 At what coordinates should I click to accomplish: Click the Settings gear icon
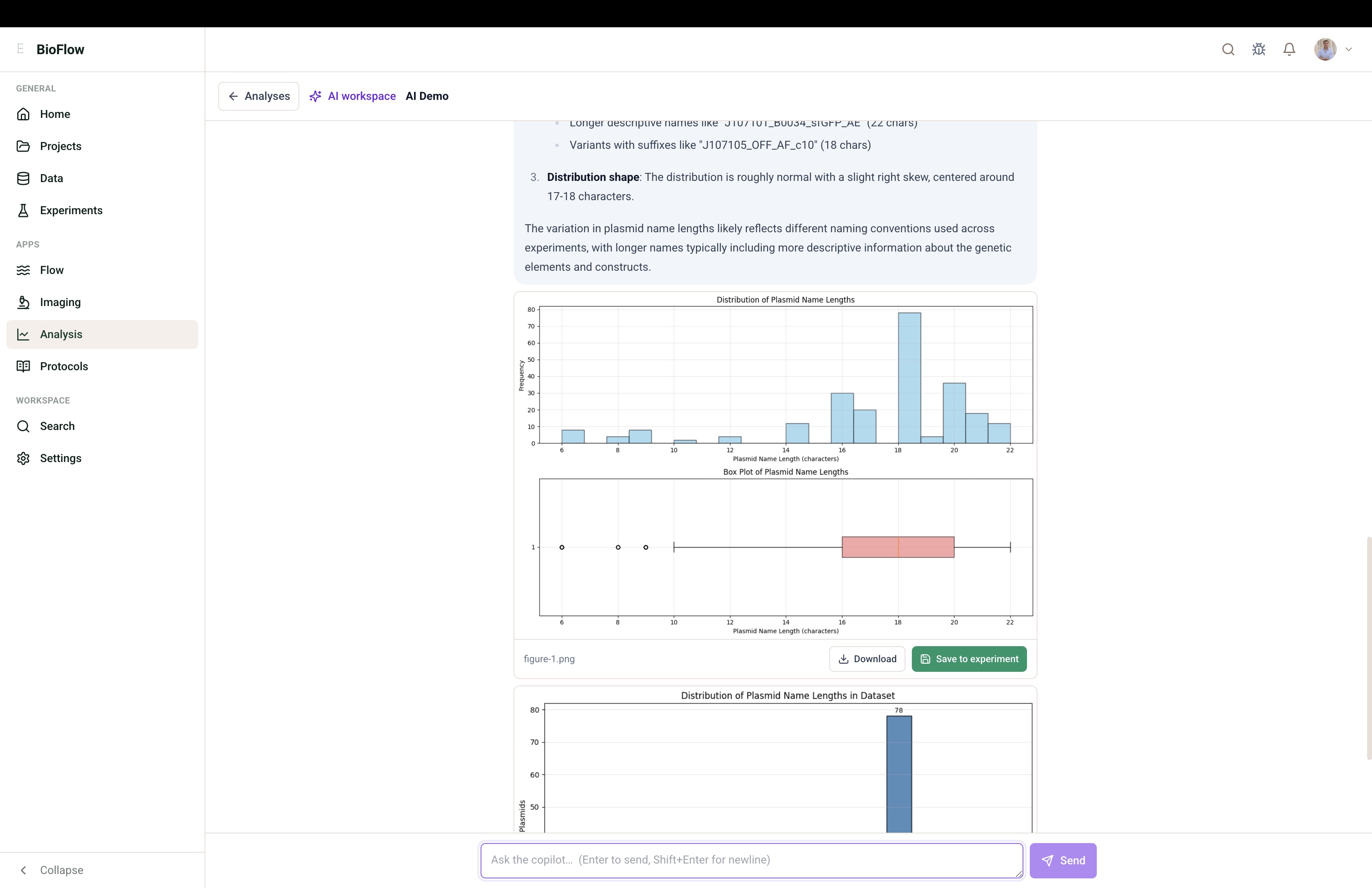pos(23,459)
